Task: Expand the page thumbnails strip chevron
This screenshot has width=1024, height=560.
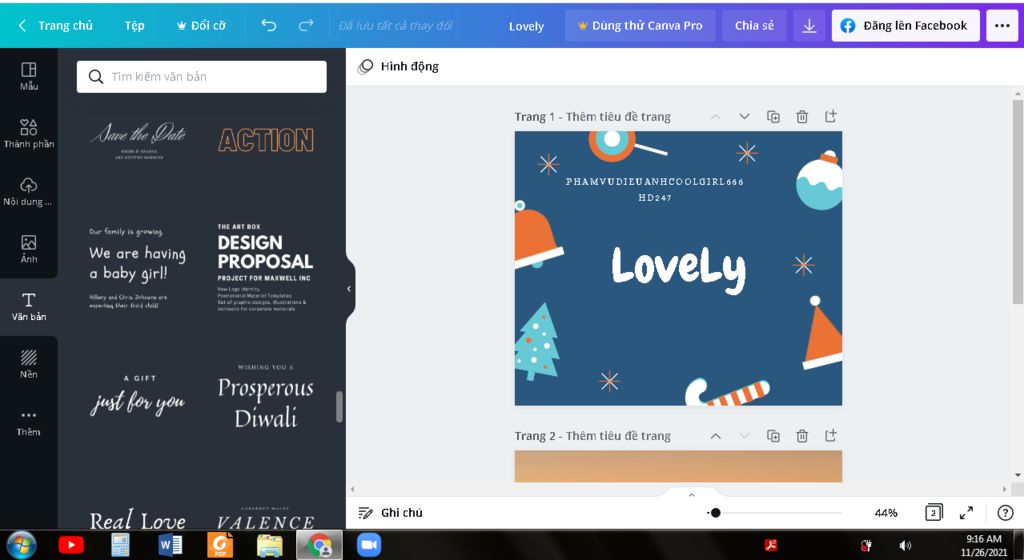Action: (692, 495)
